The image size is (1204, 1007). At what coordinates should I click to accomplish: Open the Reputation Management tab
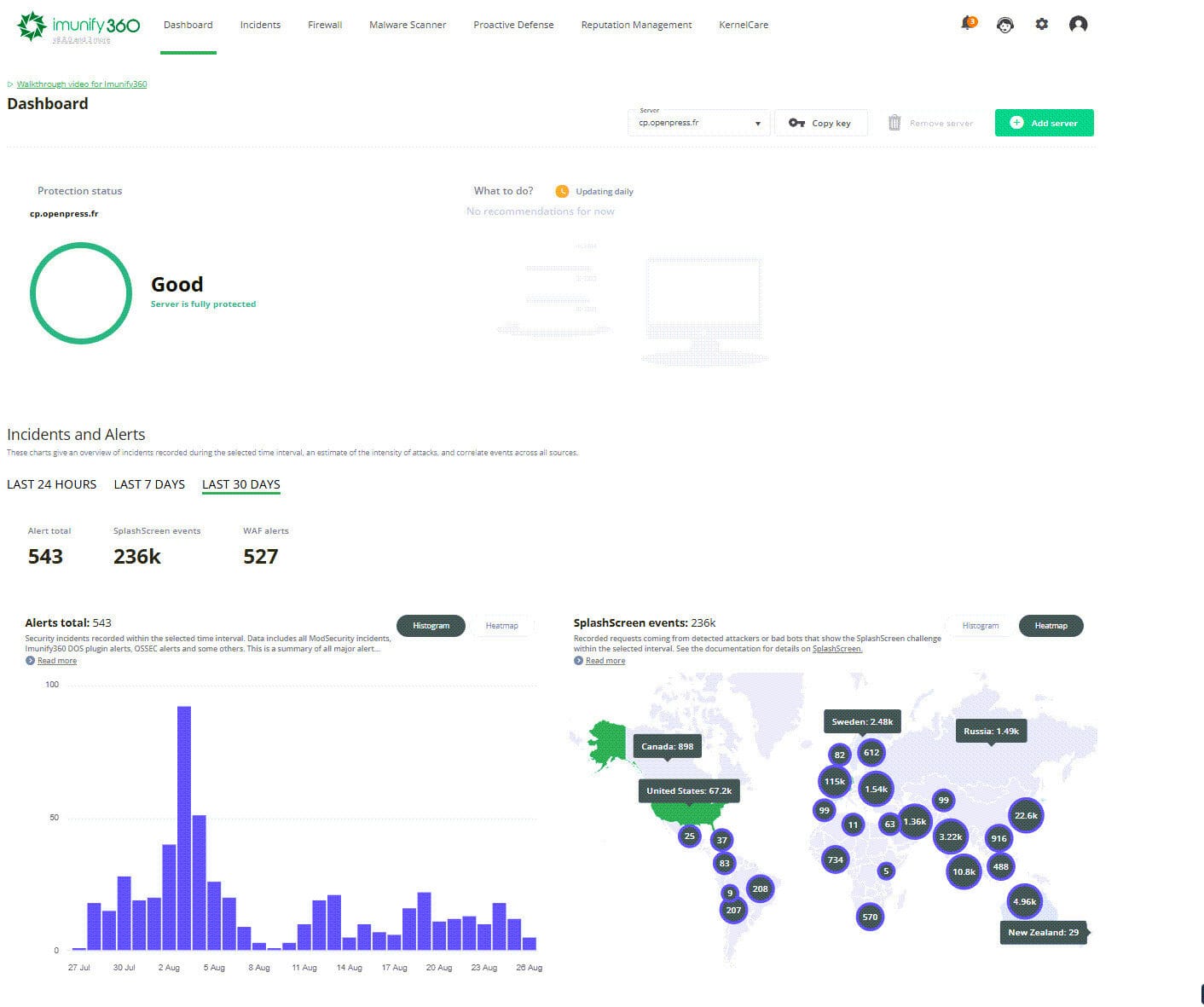tap(636, 26)
